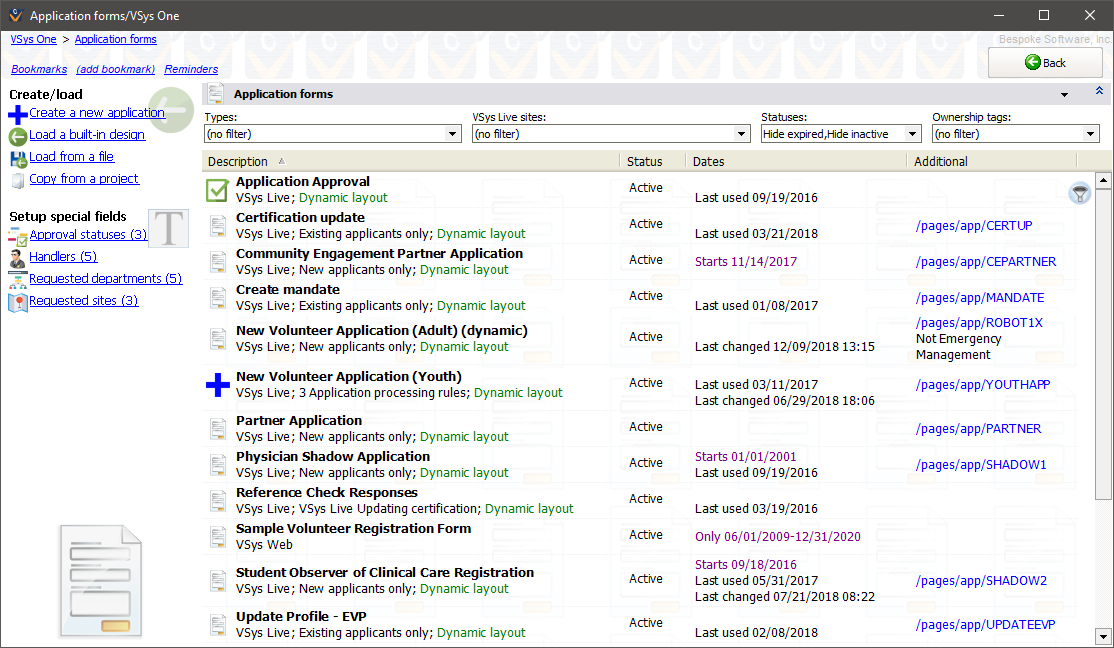
Task: Open the Reminders menu item
Action: click(191, 69)
